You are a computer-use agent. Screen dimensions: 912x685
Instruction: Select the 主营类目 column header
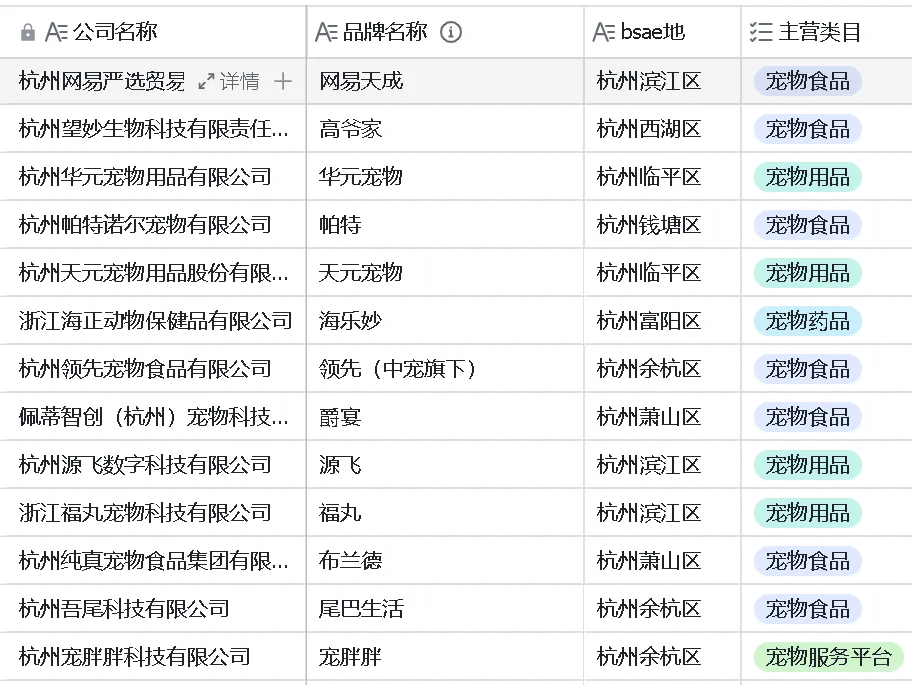tap(826, 32)
